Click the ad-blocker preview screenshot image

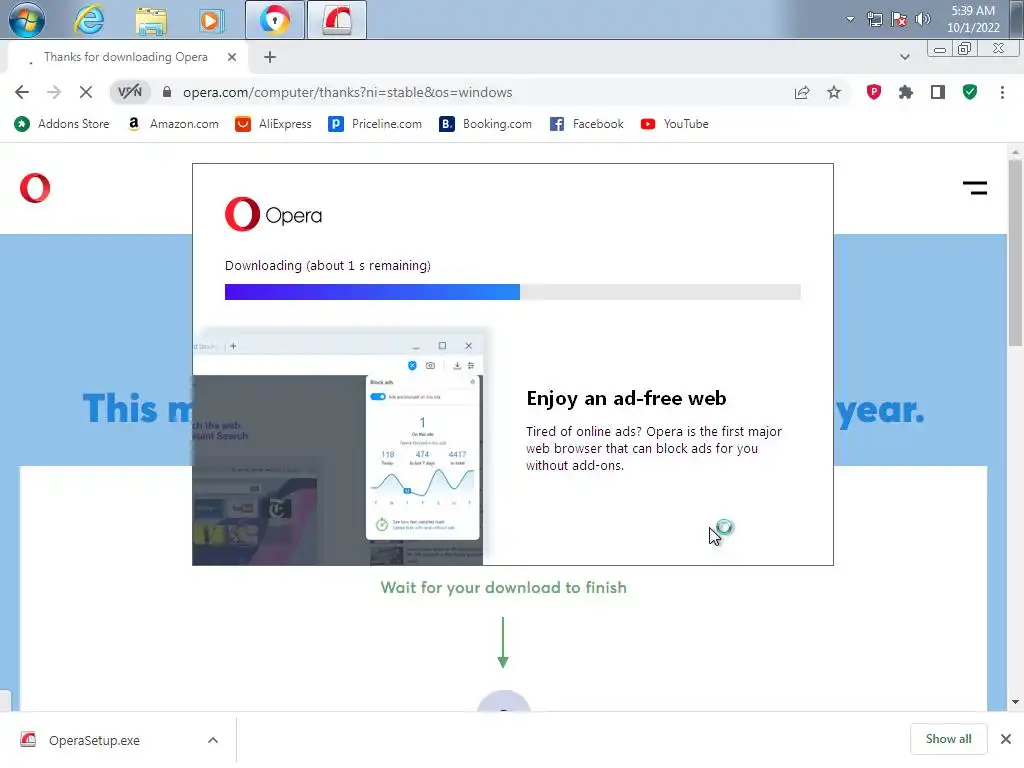point(340,447)
